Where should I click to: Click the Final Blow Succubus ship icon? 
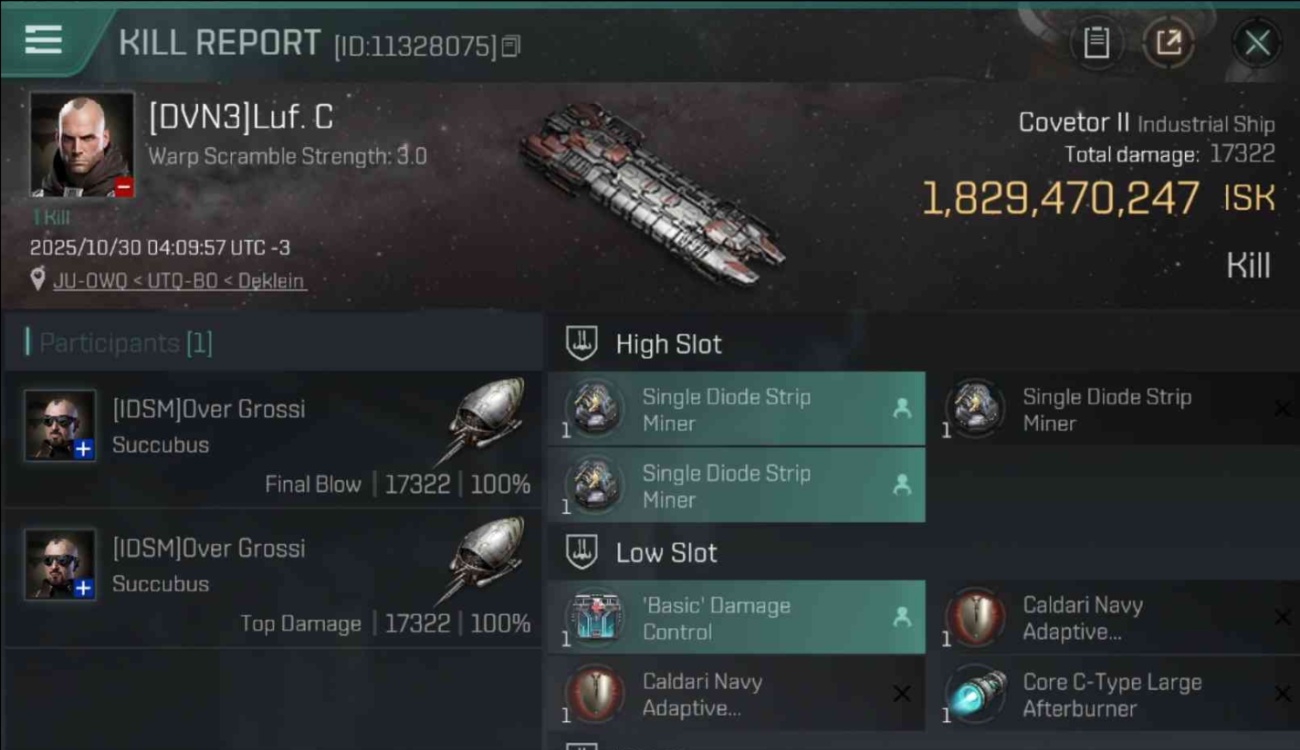click(x=488, y=418)
